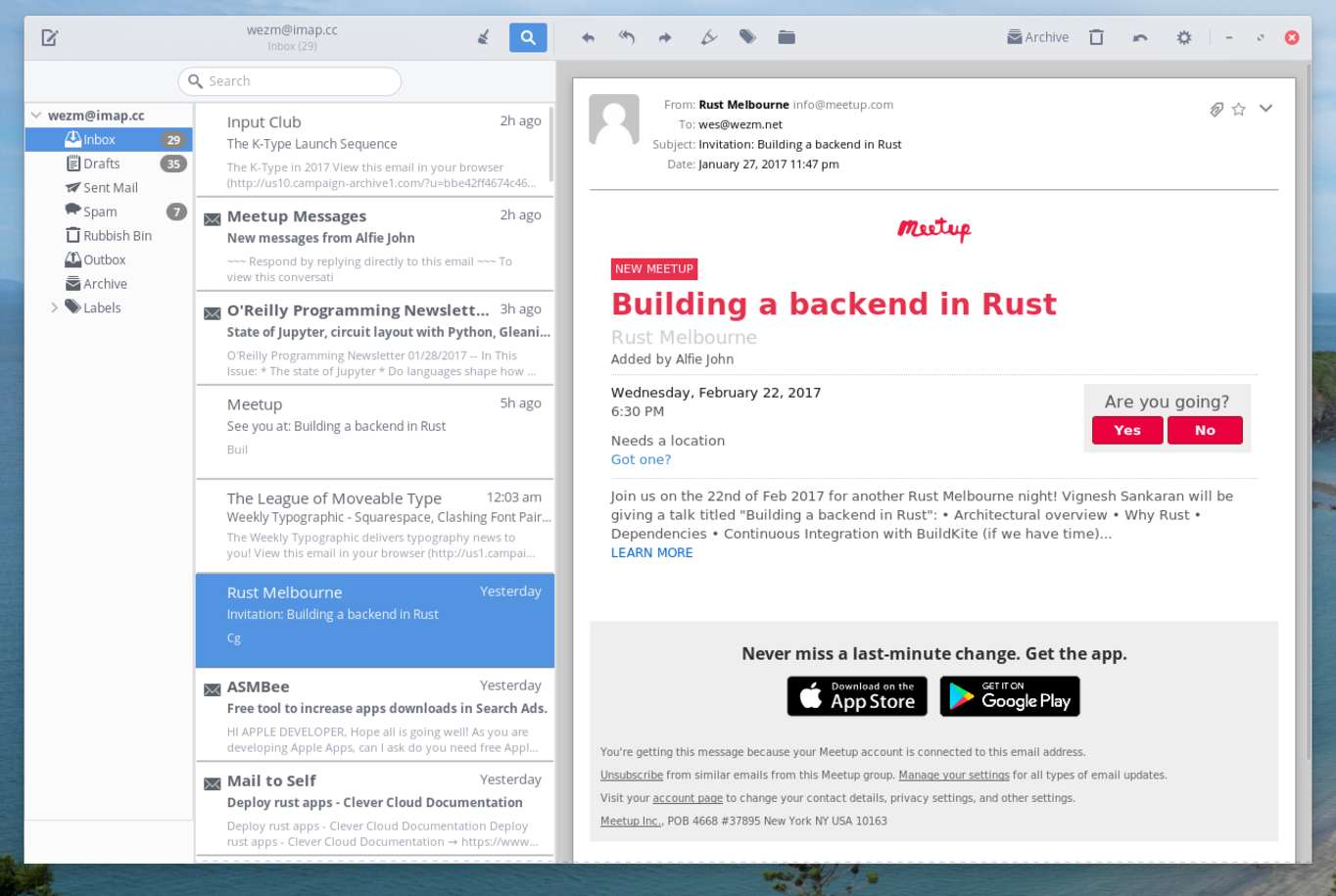Click the Rust Melbourne group link
The width and height of the screenshot is (1336, 896).
click(x=684, y=337)
